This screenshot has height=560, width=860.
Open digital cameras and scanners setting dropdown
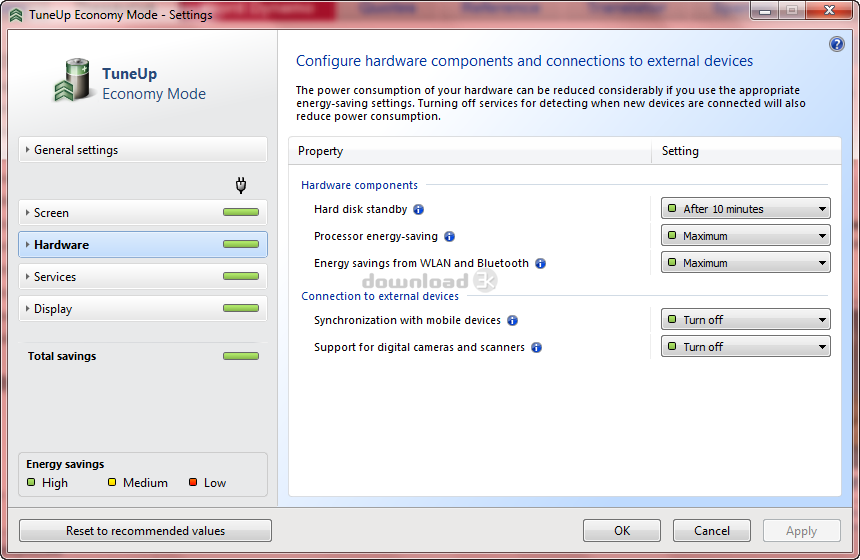(745, 347)
